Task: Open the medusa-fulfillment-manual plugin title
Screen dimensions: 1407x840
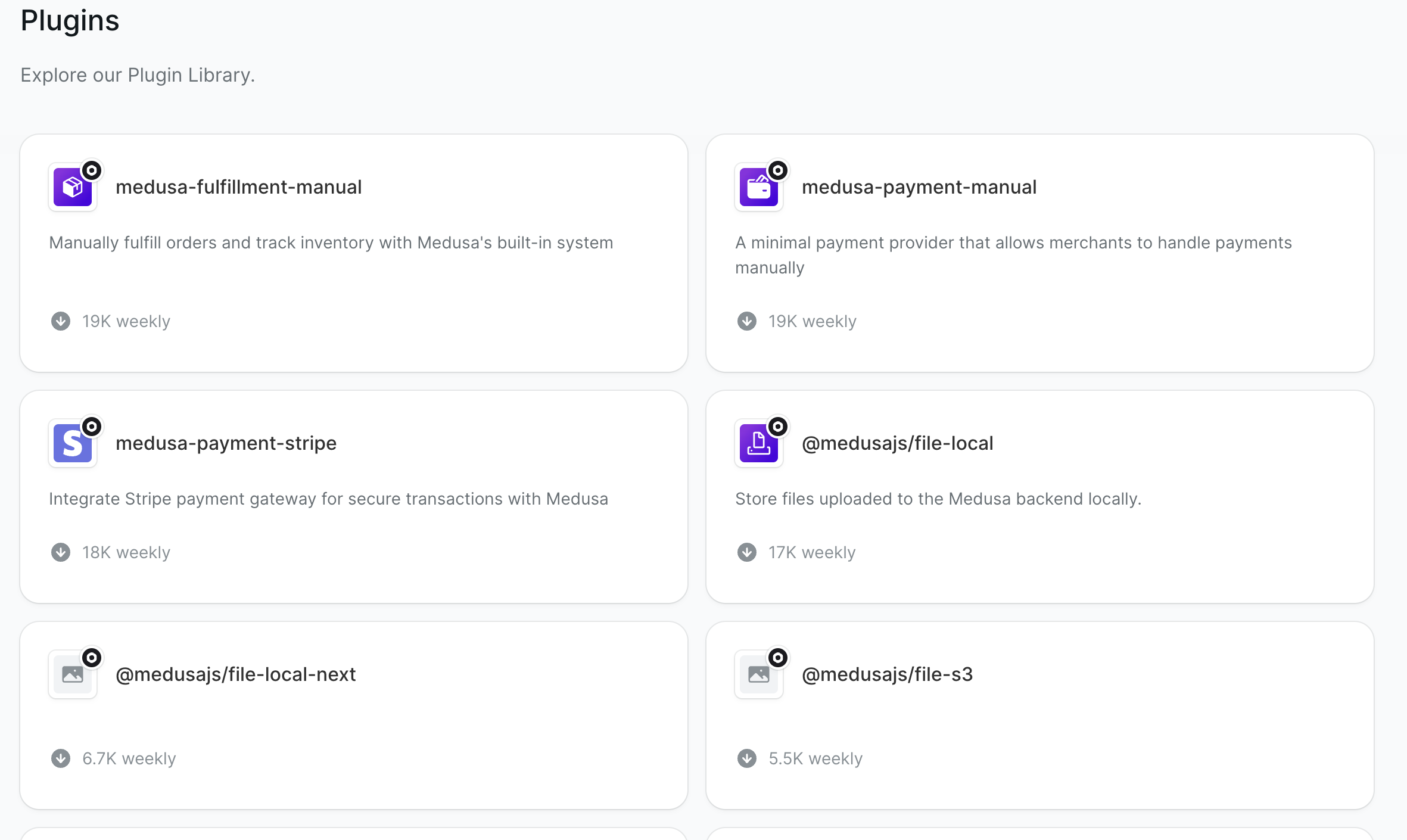Action: [239, 187]
